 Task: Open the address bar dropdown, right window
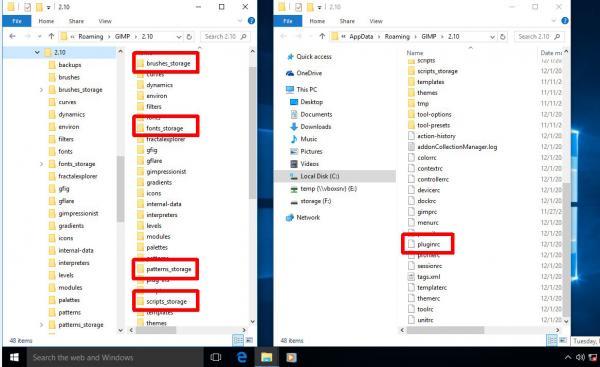click(492, 37)
